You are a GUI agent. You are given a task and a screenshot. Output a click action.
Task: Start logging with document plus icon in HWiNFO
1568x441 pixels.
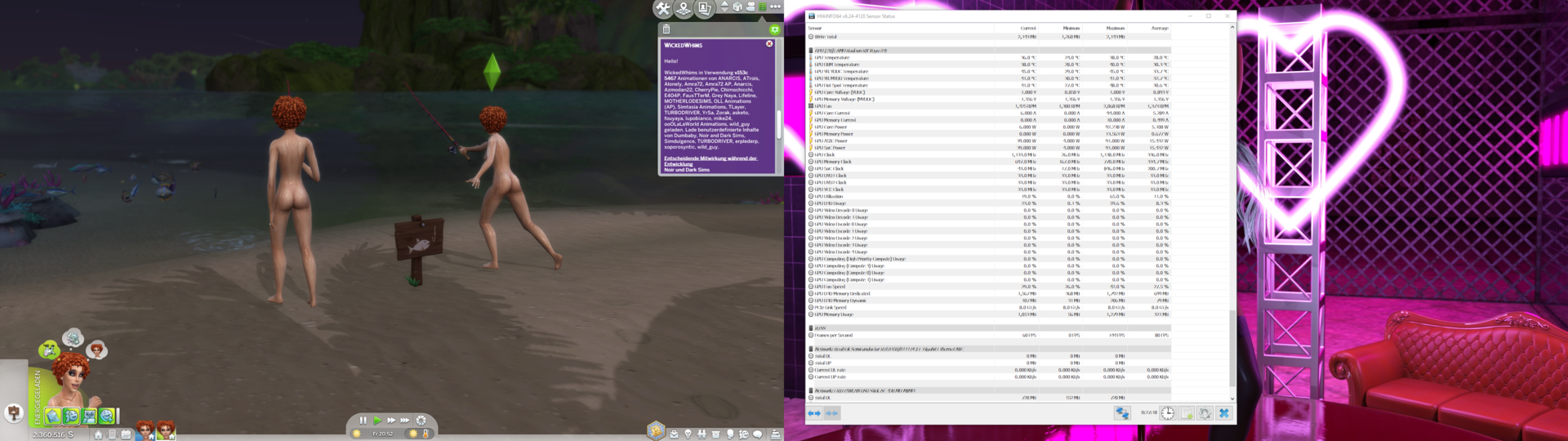(1186, 413)
